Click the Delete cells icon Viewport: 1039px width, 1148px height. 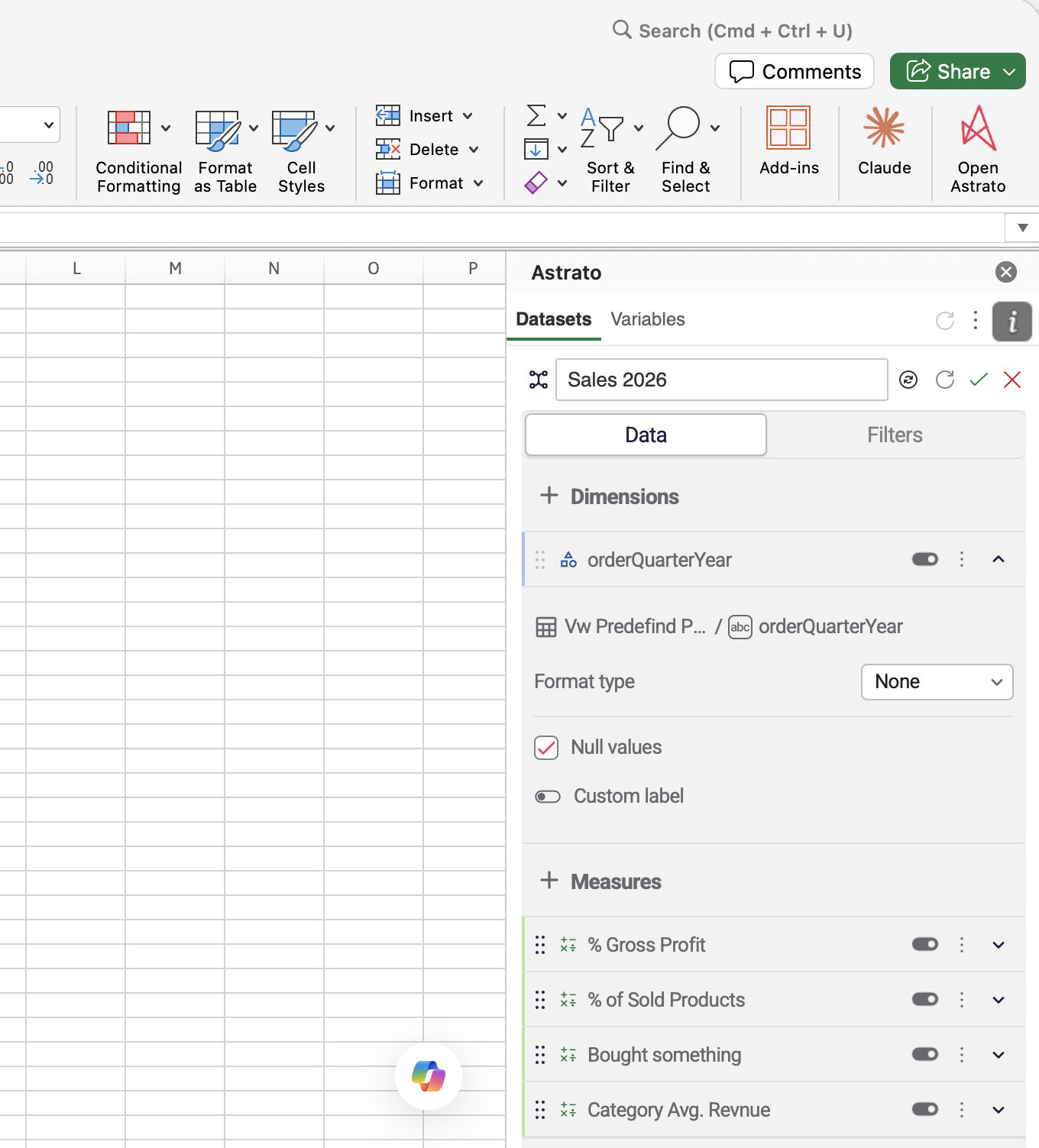click(x=388, y=149)
